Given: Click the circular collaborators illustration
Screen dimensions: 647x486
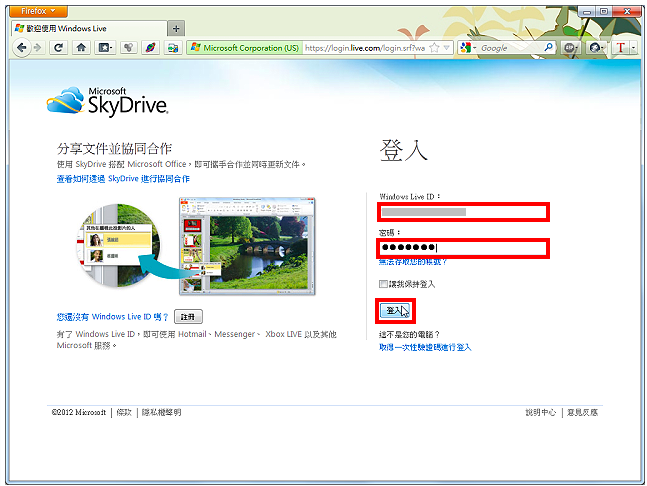Looking at the screenshot, I should point(118,245).
